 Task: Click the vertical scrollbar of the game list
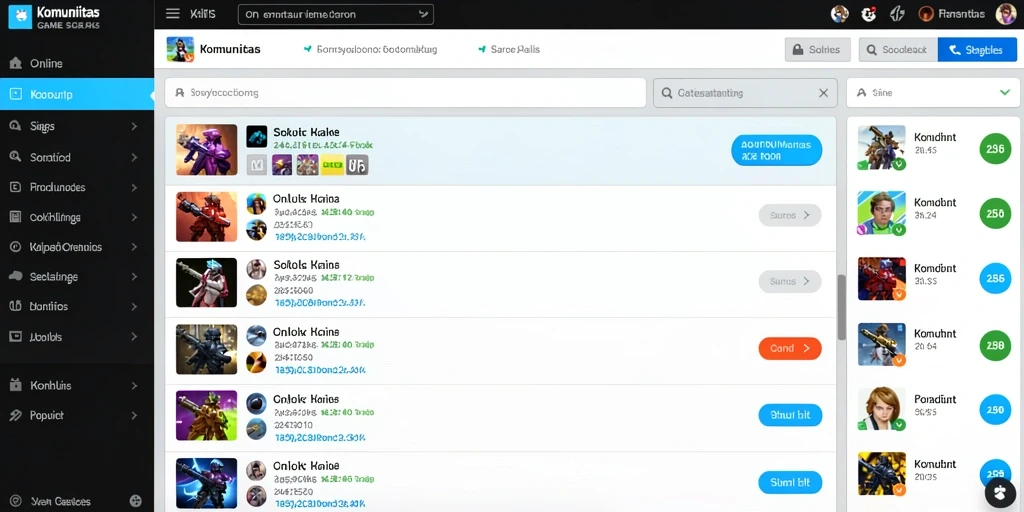pos(842,307)
